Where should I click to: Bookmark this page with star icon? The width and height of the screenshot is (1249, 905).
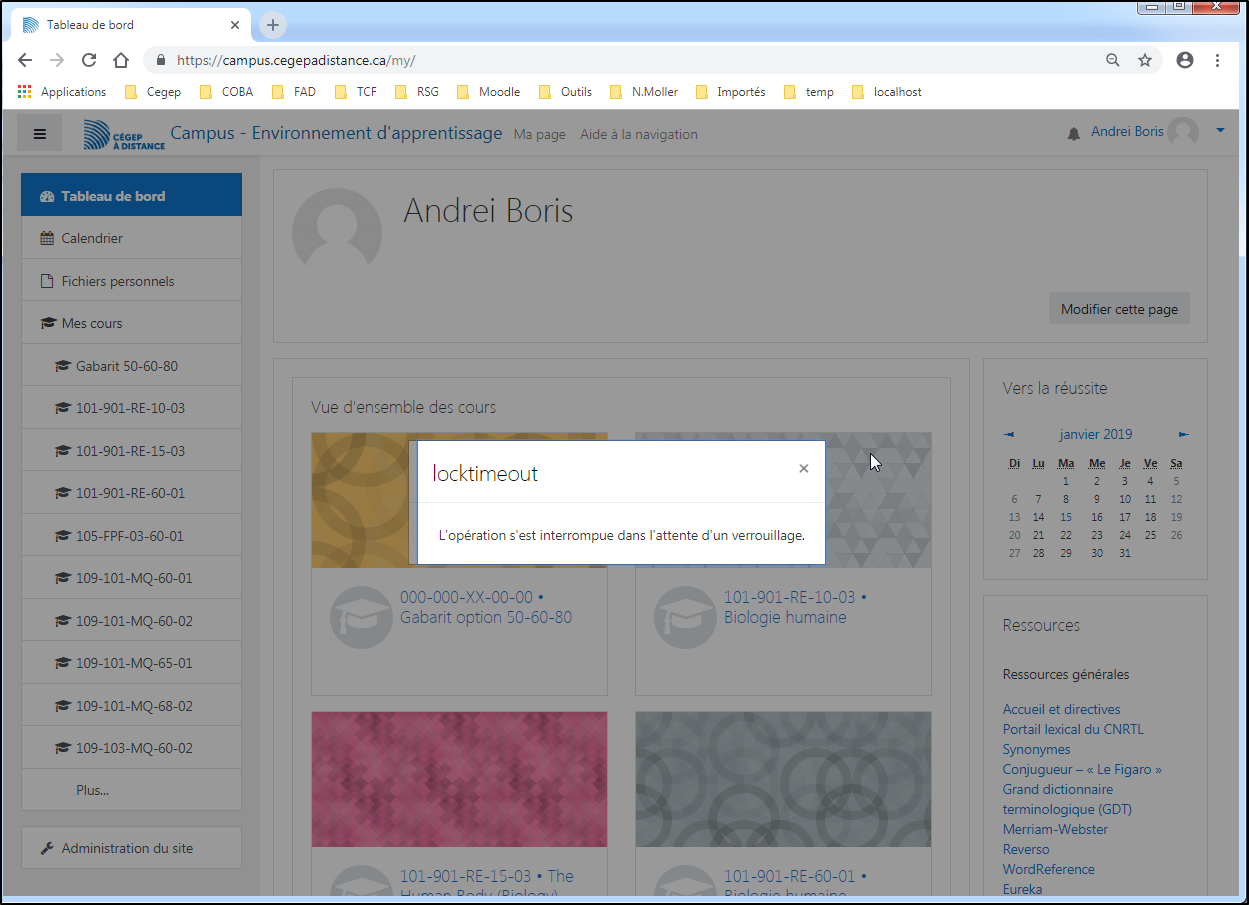[1145, 60]
